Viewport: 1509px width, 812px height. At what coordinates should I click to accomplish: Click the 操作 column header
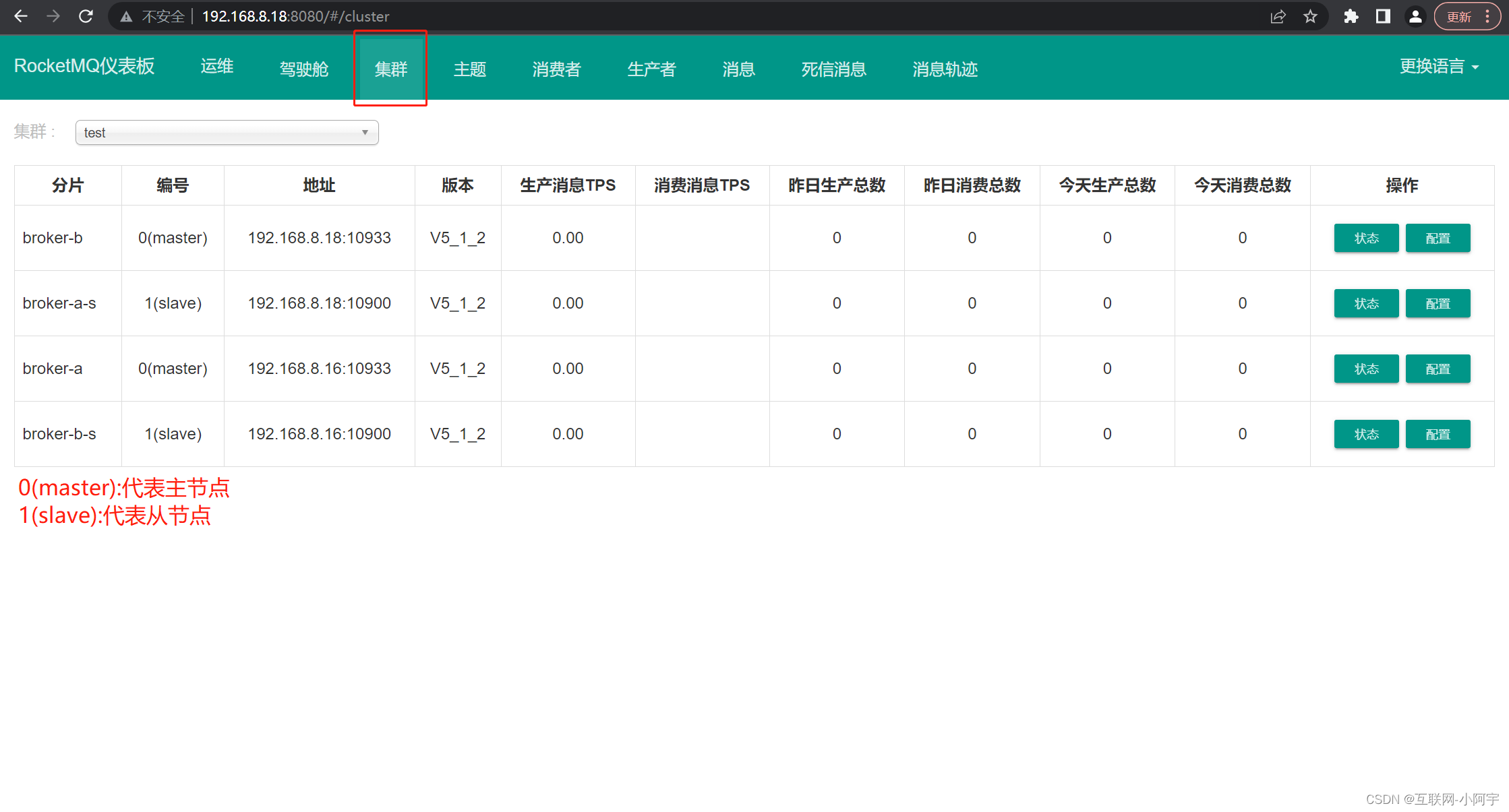click(1402, 185)
